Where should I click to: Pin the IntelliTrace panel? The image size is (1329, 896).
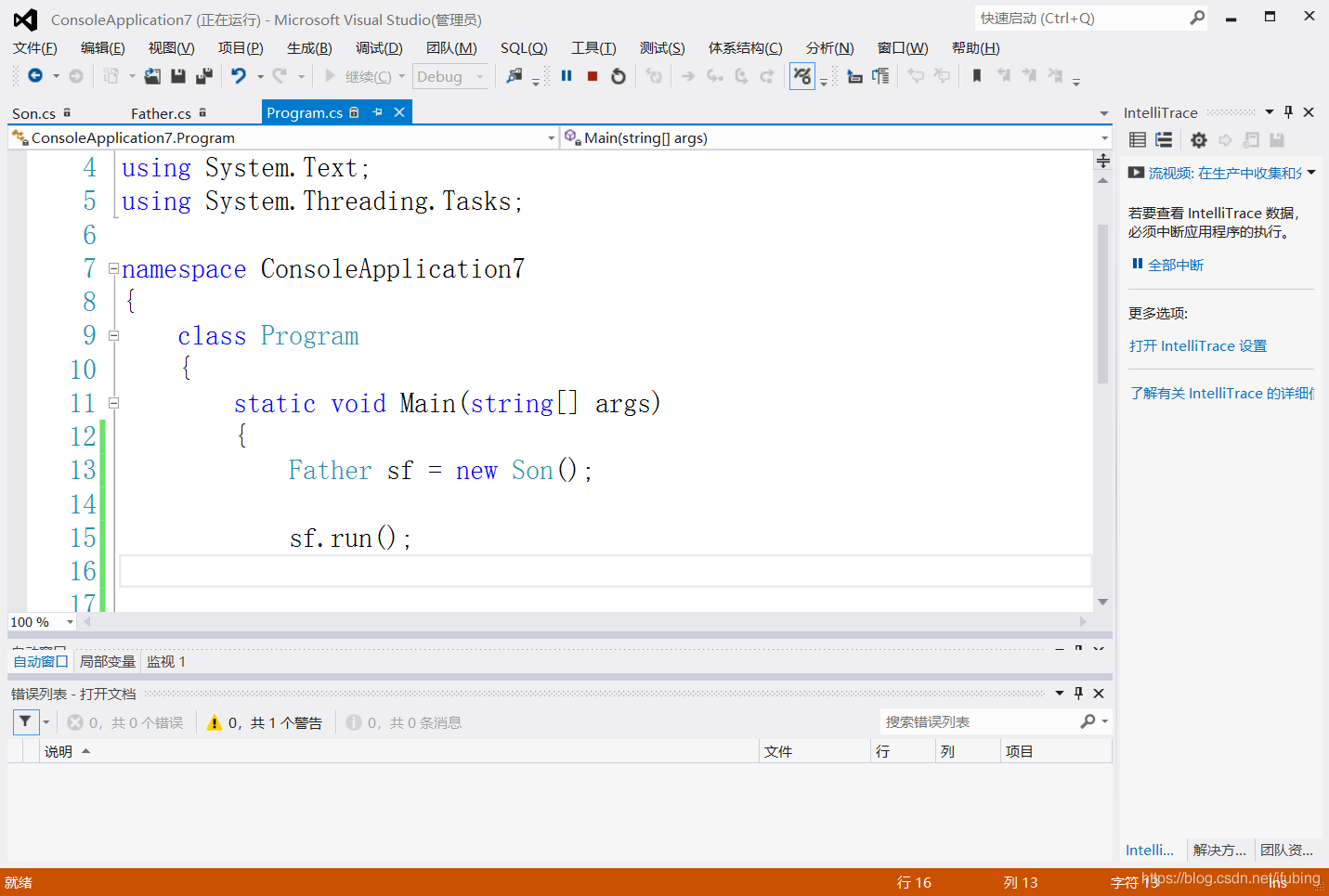[1288, 112]
